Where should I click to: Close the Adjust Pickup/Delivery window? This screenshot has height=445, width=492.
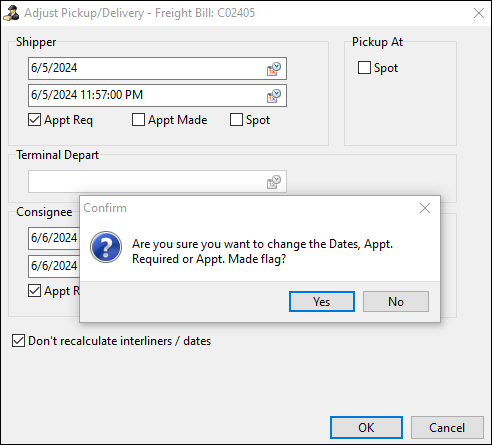pyautogui.click(x=479, y=13)
